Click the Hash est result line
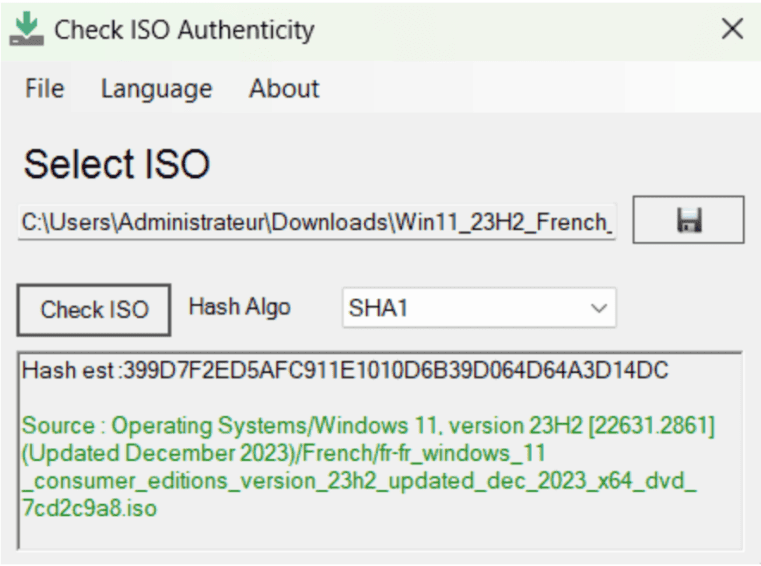The height and width of the screenshot is (566, 761). [x=345, y=370]
